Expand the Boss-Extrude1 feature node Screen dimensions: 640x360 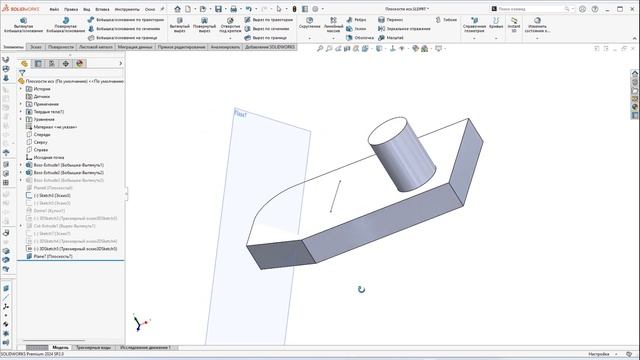click(x=21, y=165)
